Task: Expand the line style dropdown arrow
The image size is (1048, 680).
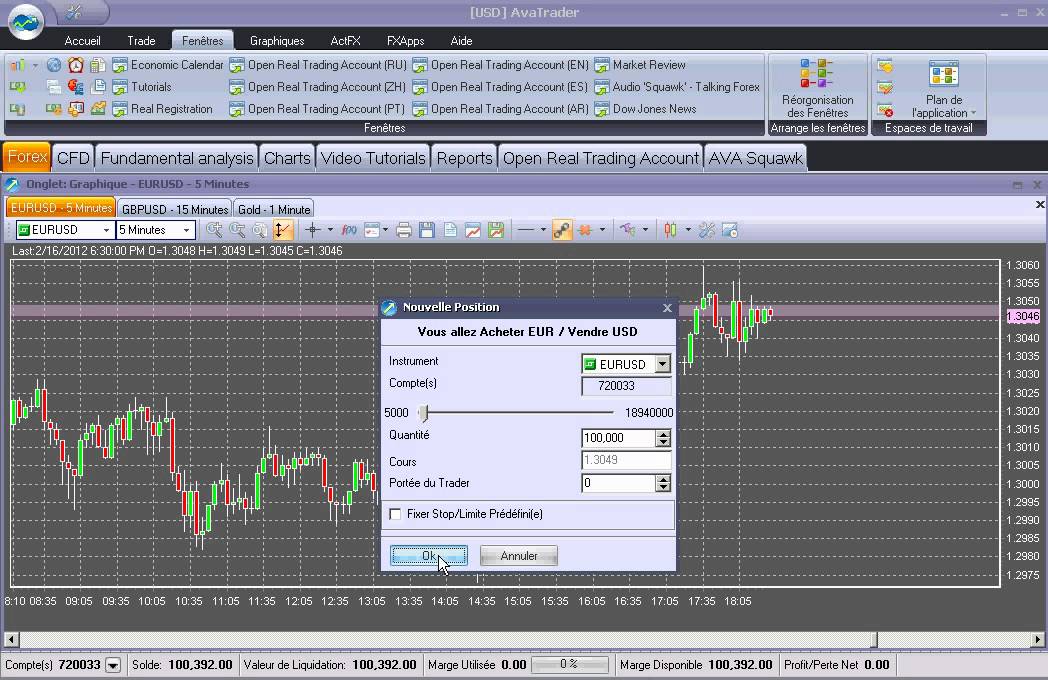Action: pos(543,230)
